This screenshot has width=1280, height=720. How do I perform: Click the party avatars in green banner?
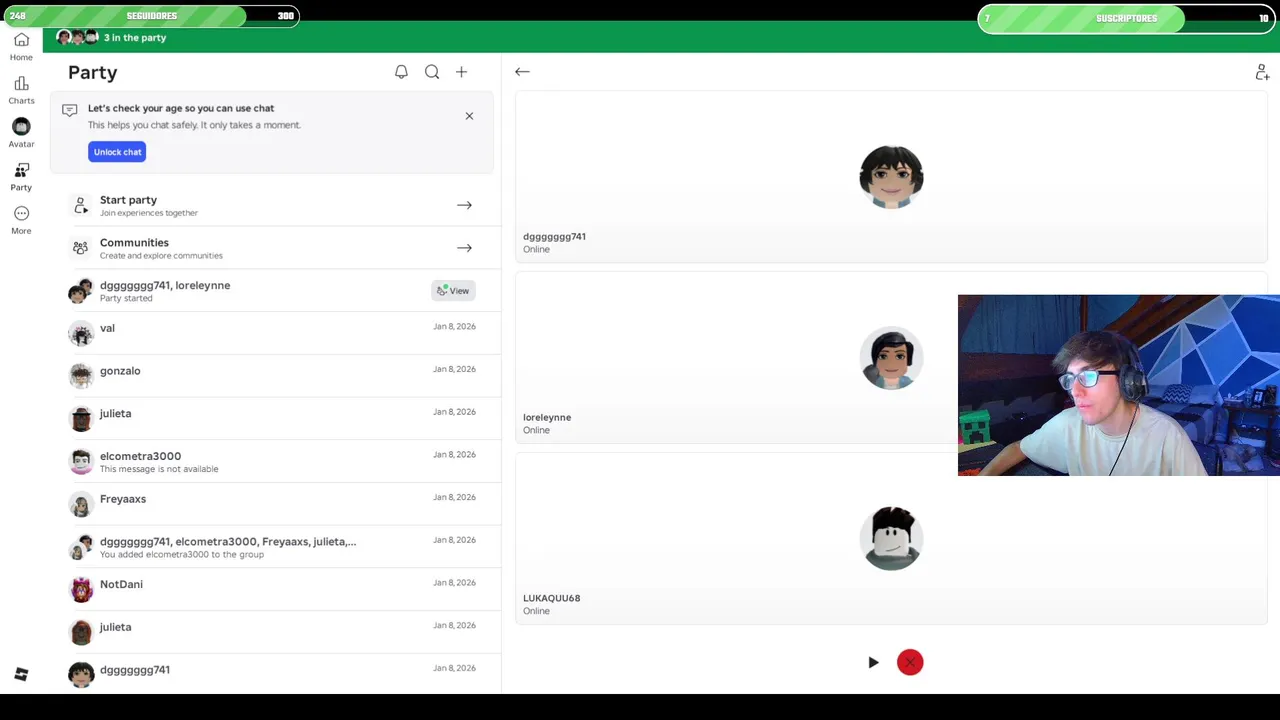(x=77, y=37)
